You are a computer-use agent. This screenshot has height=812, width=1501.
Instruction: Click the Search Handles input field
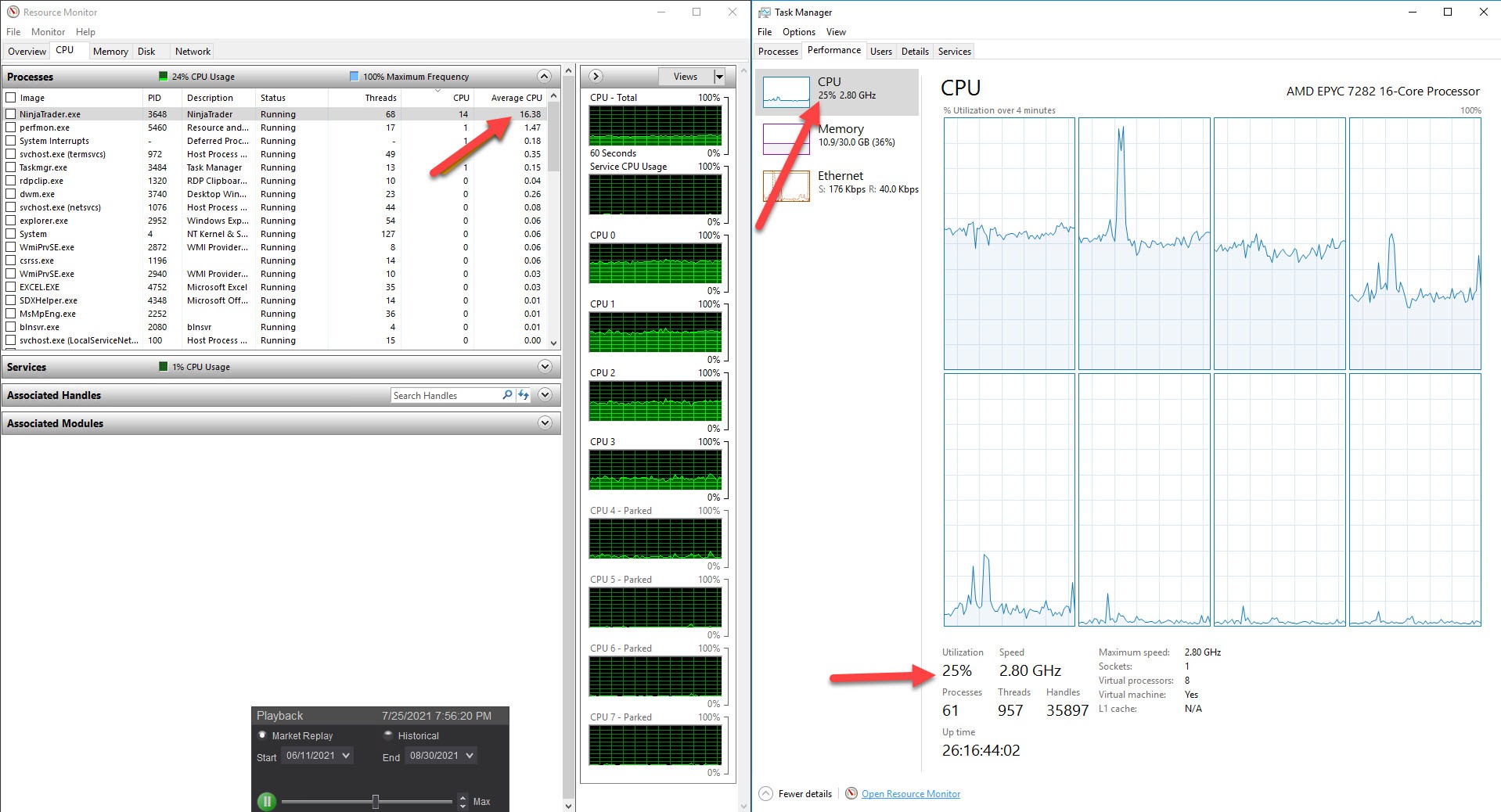click(446, 395)
